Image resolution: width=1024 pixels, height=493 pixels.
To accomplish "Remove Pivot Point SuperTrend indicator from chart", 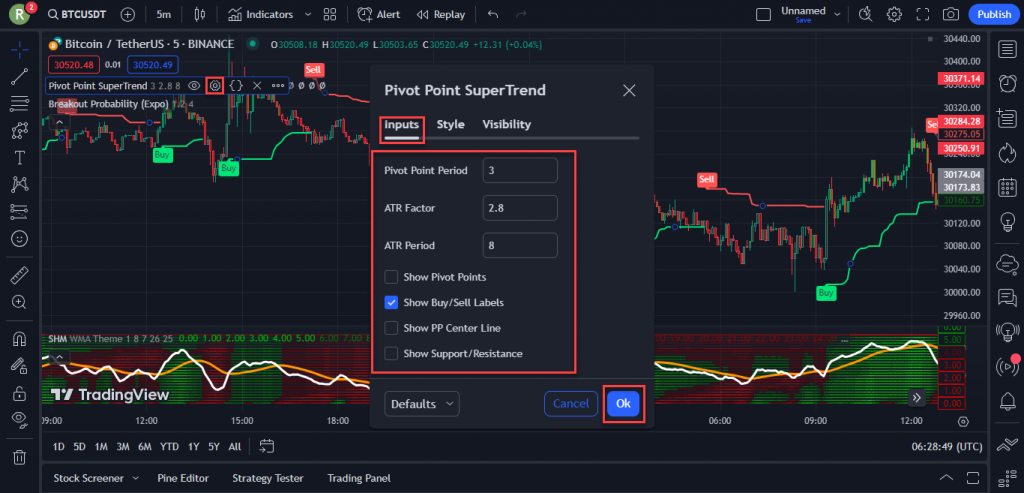I will tap(257, 85).
